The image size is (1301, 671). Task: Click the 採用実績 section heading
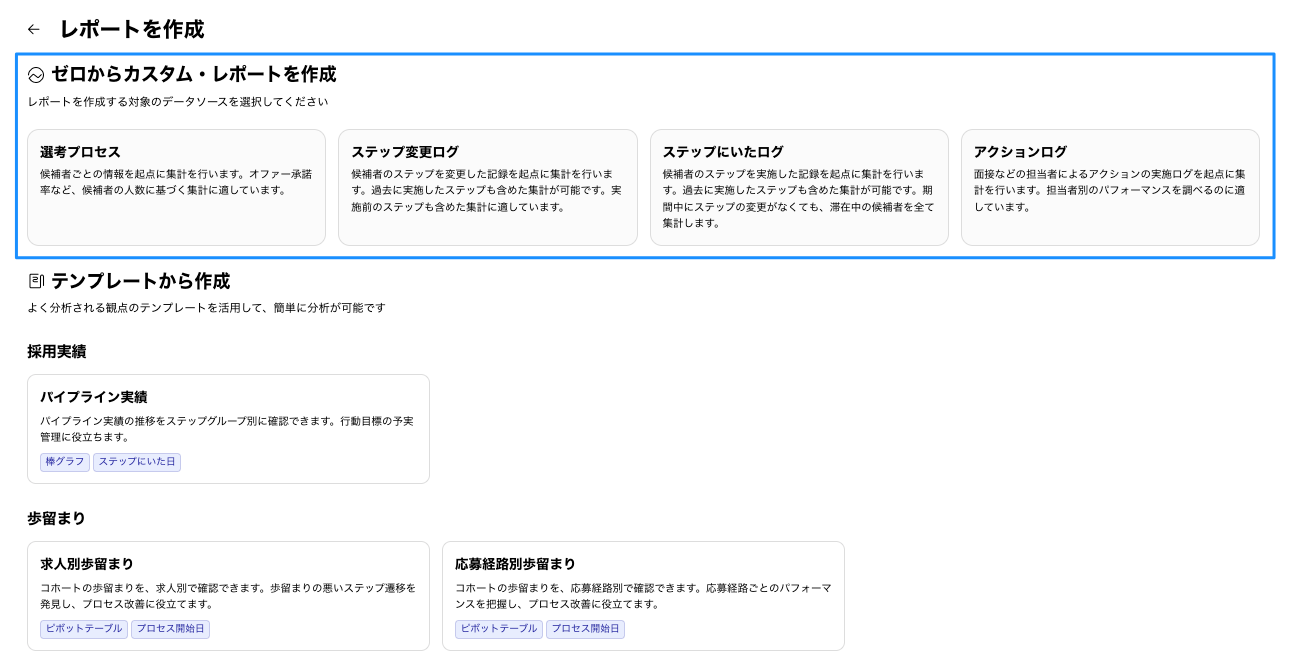click(x=56, y=352)
